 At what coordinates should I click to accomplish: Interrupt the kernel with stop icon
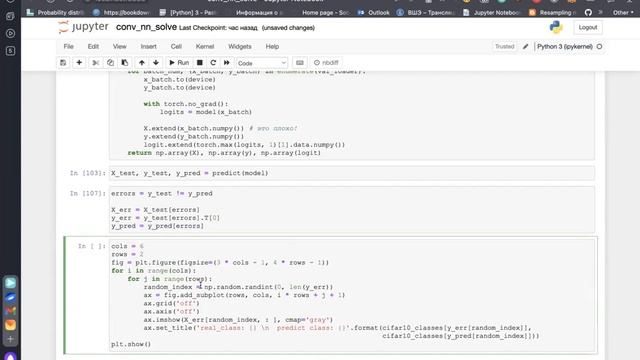pos(200,63)
